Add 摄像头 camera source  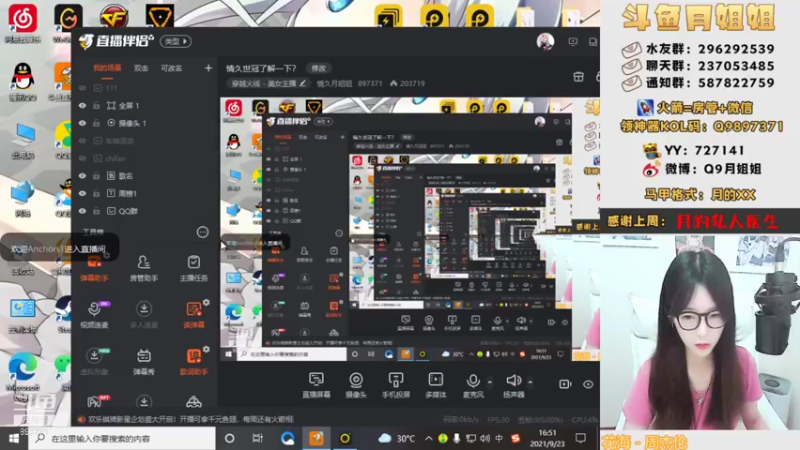click(356, 385)
